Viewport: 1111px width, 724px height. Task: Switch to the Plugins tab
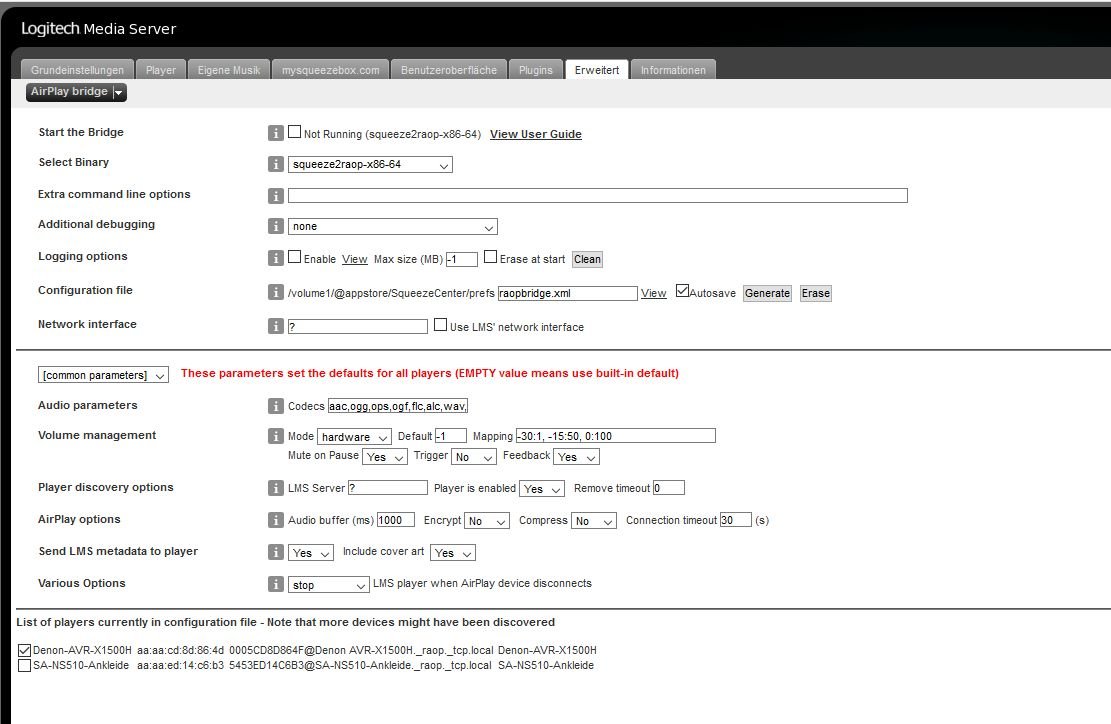(x=536, y=70)
